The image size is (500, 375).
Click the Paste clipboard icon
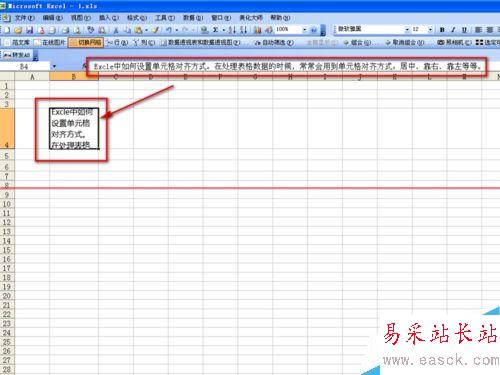138,30
